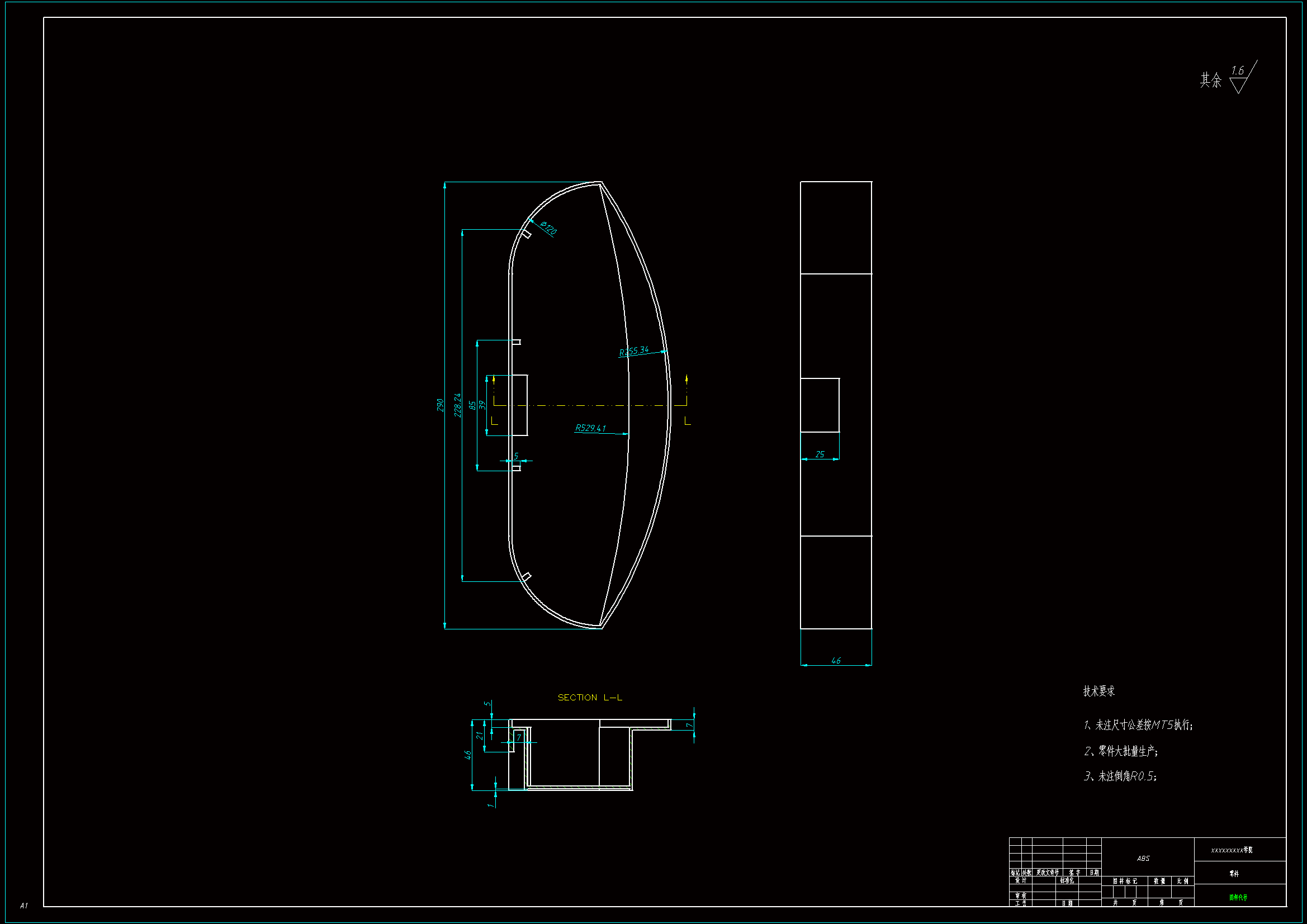Select the R255.34 radius dimension text
Image resolution: width=1307 pixels, height=924 pixels.
(x=633, y=350)
